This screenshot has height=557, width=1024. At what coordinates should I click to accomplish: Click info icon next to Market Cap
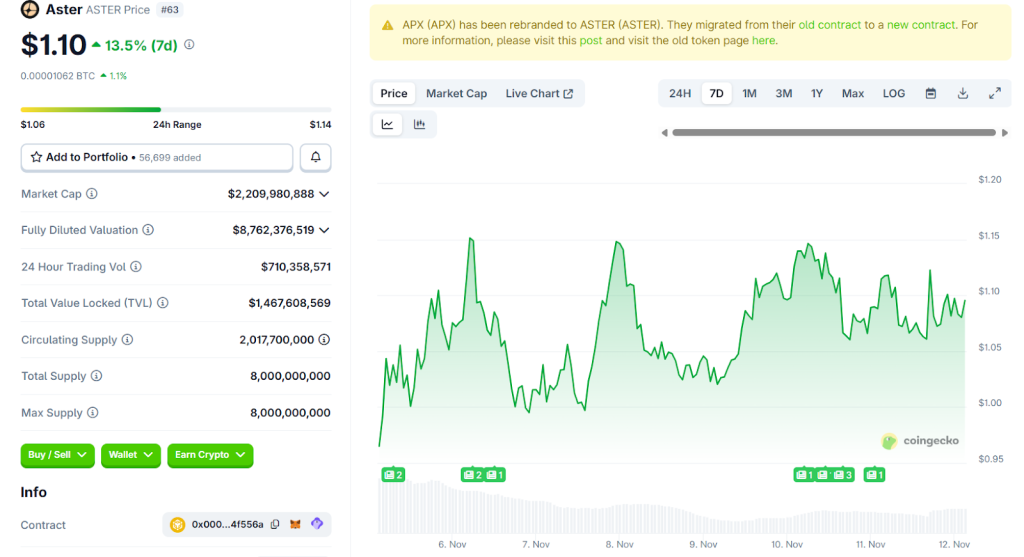[x=92, y=194]
